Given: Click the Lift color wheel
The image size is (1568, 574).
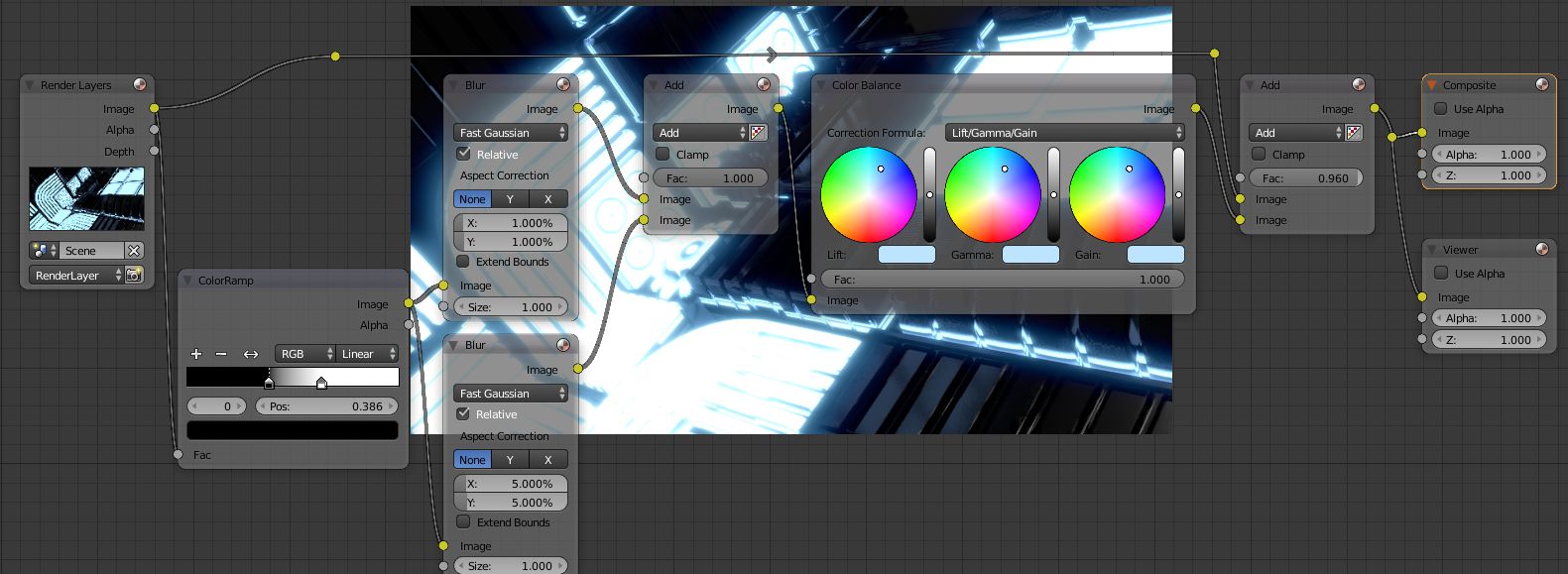Looking at the screenshot, I should click(868, 194).
